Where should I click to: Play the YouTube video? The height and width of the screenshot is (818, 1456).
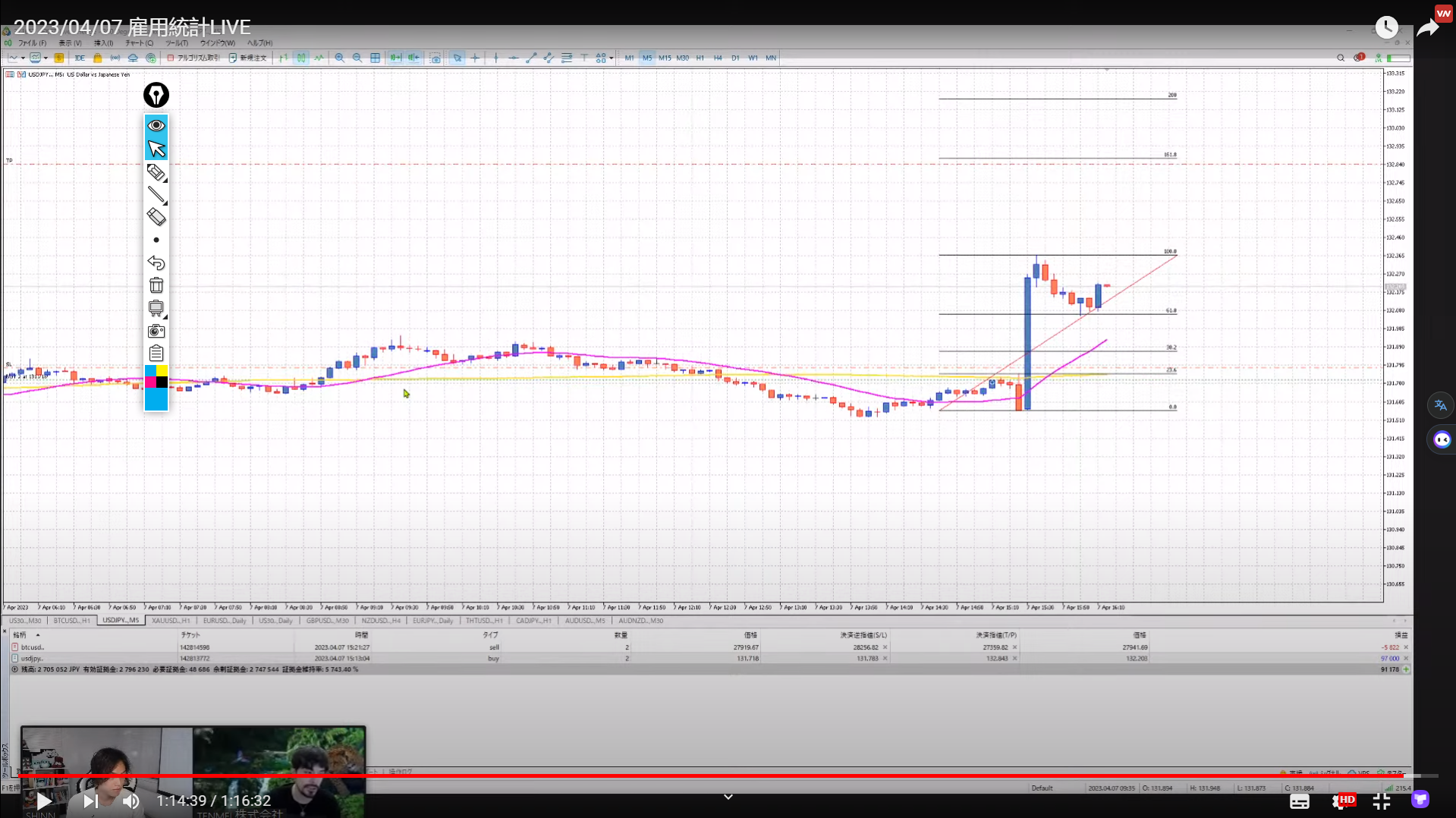click(x=44, y=801)
